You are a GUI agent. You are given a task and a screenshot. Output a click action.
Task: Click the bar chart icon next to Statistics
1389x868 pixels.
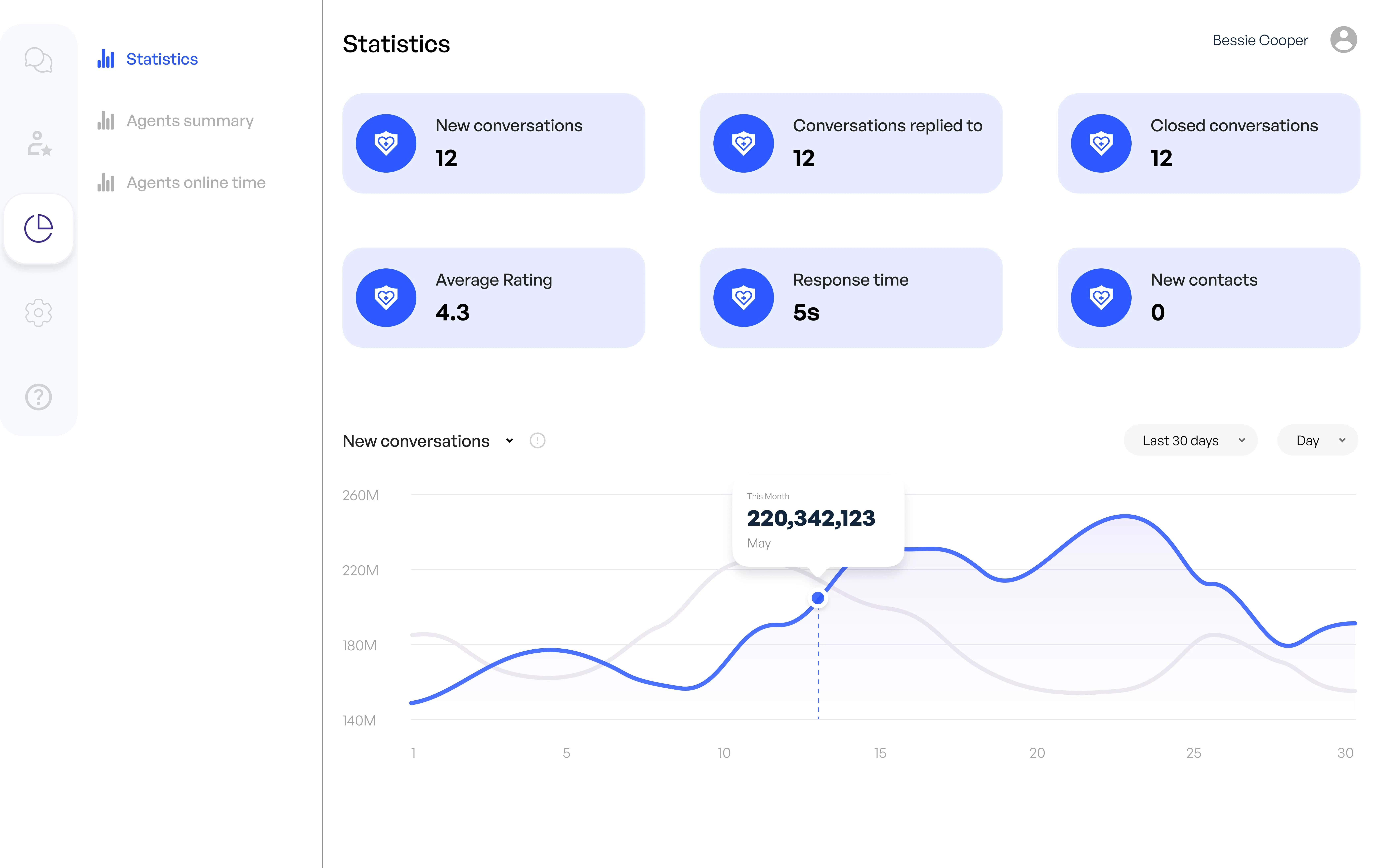[106, 58]
